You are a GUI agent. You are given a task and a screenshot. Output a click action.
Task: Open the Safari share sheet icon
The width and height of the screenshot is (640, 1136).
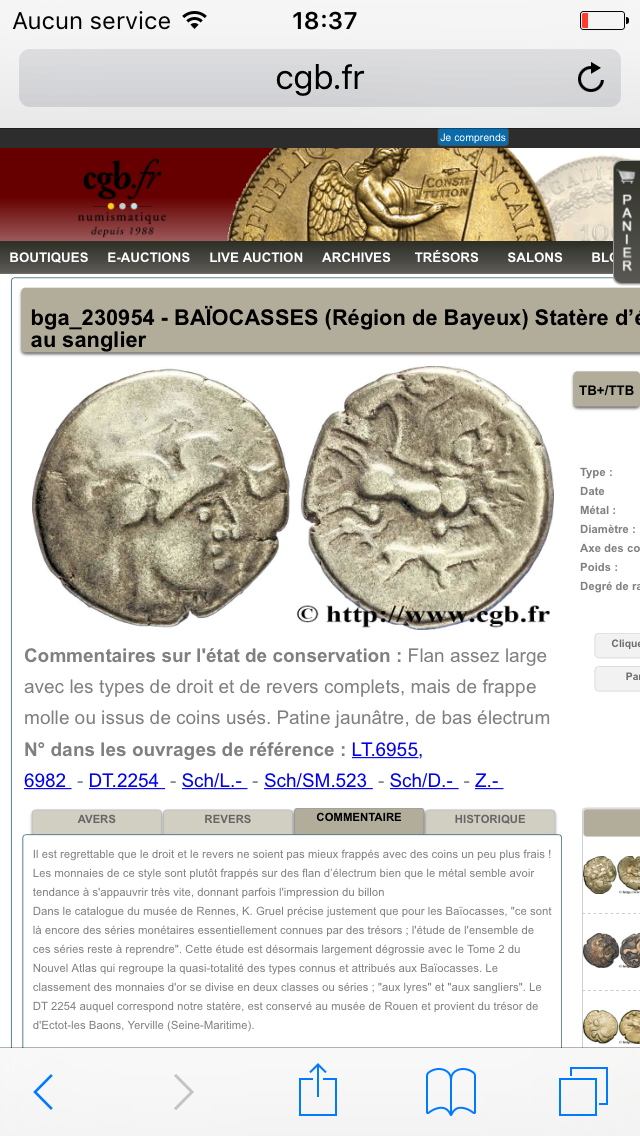pos(317,1088)
